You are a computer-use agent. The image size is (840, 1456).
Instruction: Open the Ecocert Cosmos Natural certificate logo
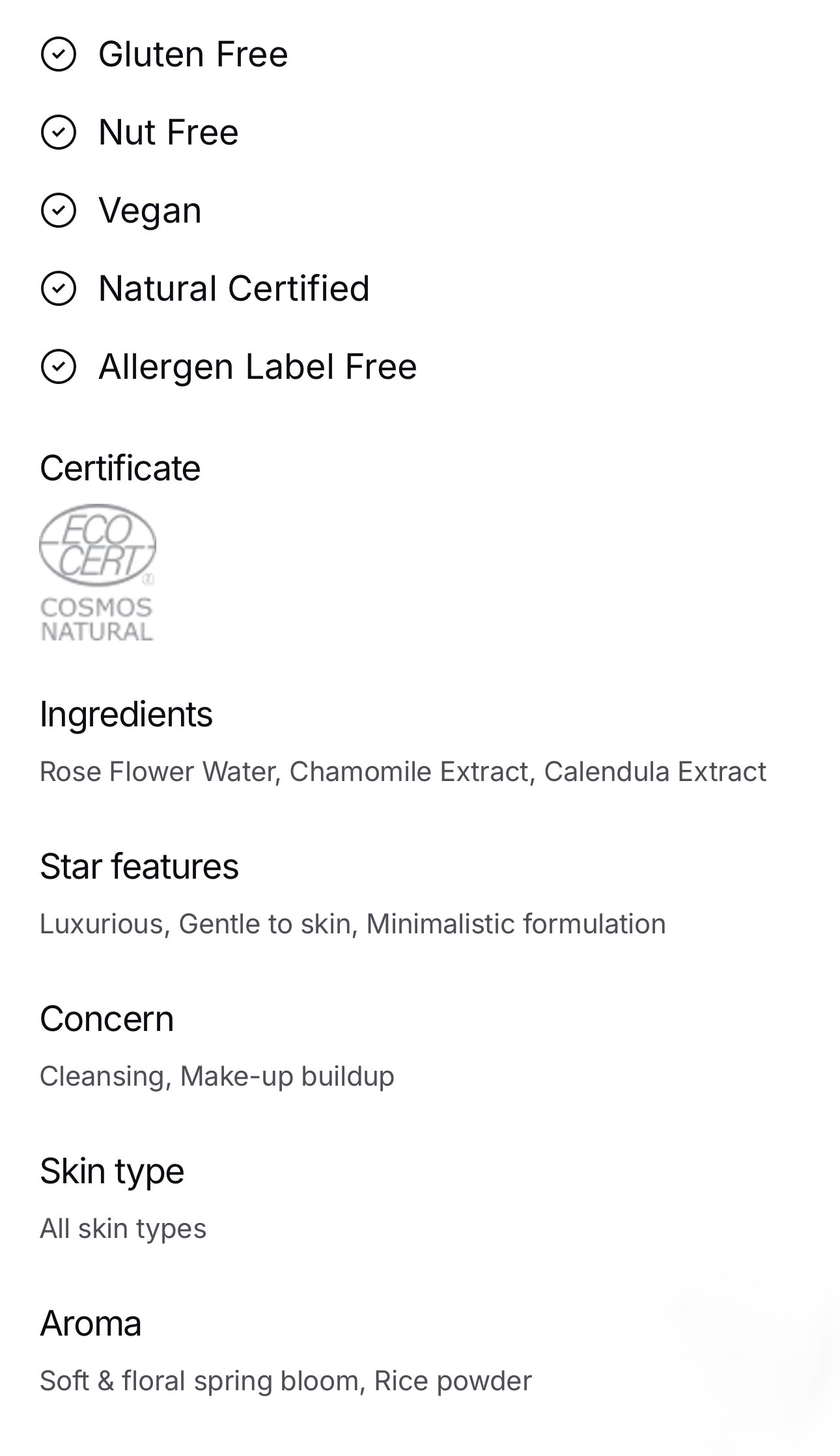pos(97,573)
